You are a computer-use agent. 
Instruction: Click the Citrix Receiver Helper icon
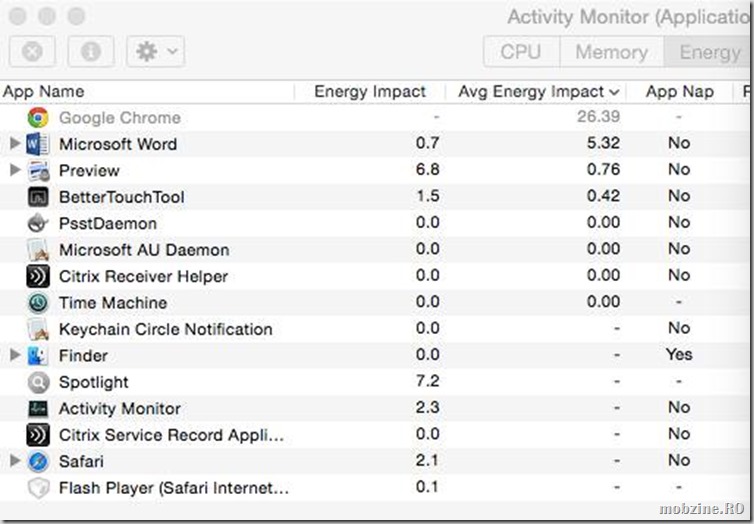coord(38,276)
